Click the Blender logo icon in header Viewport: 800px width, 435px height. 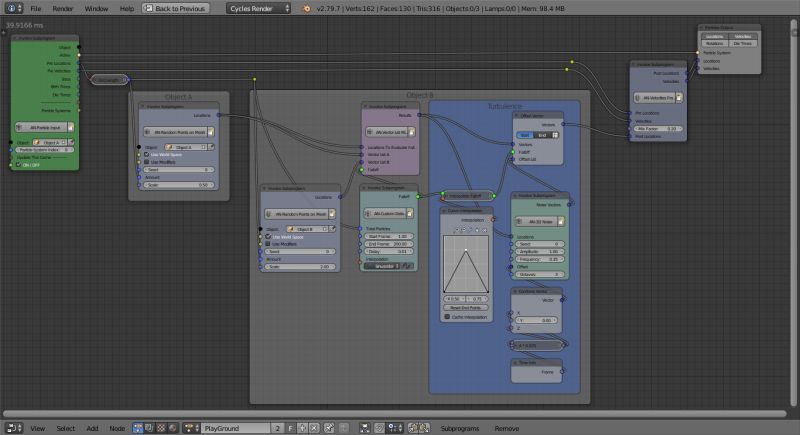[307, 9]
